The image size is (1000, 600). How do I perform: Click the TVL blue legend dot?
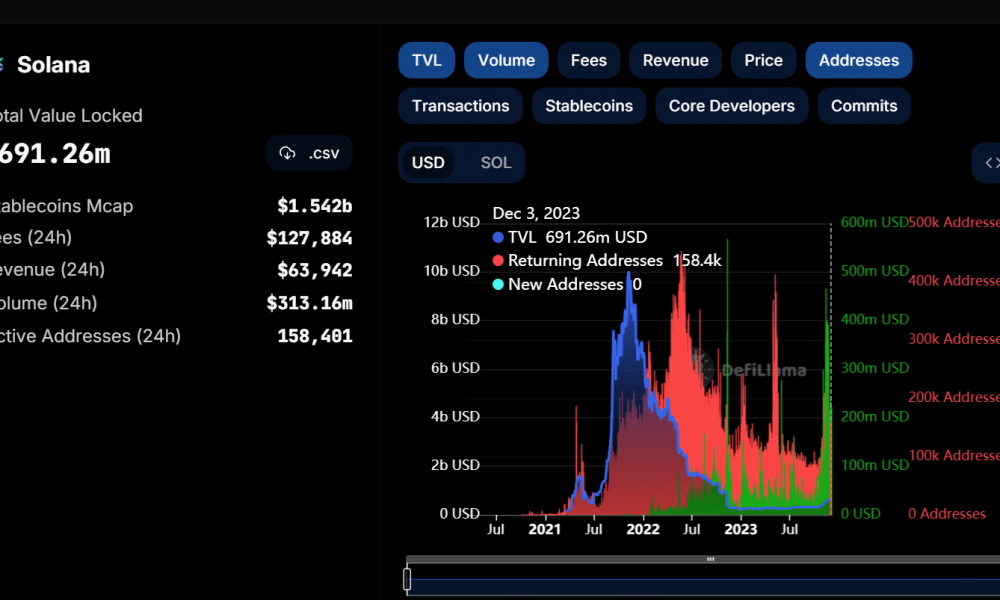click(x=498, y=237)
